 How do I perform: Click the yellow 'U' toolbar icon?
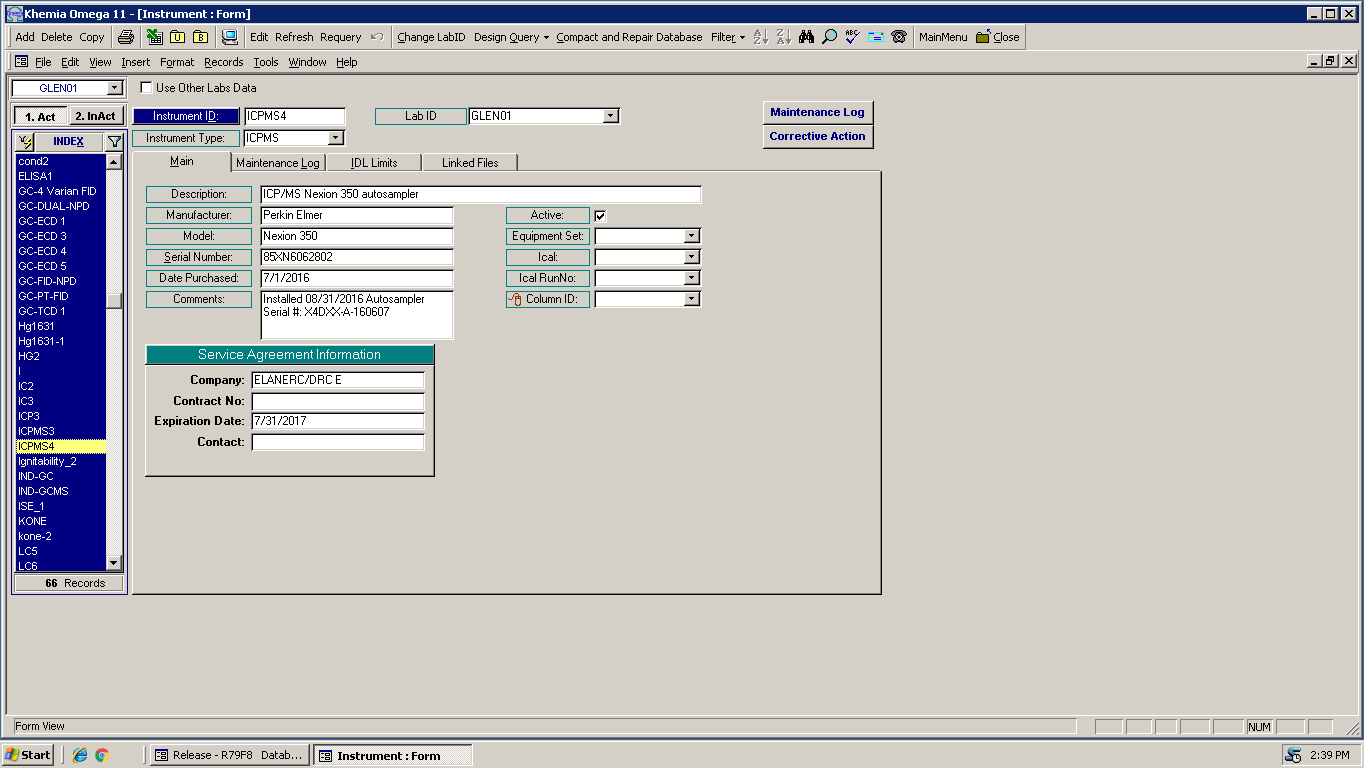tap(177, 37)
